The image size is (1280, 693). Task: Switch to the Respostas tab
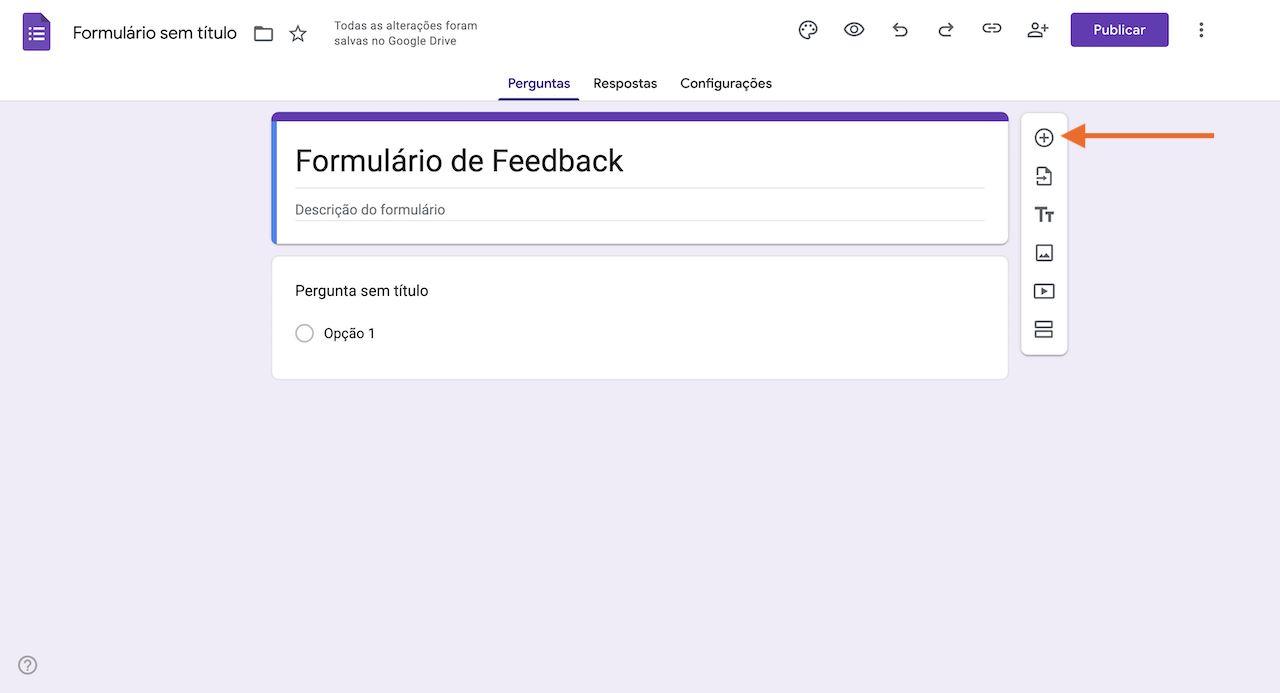pos(625,83)
